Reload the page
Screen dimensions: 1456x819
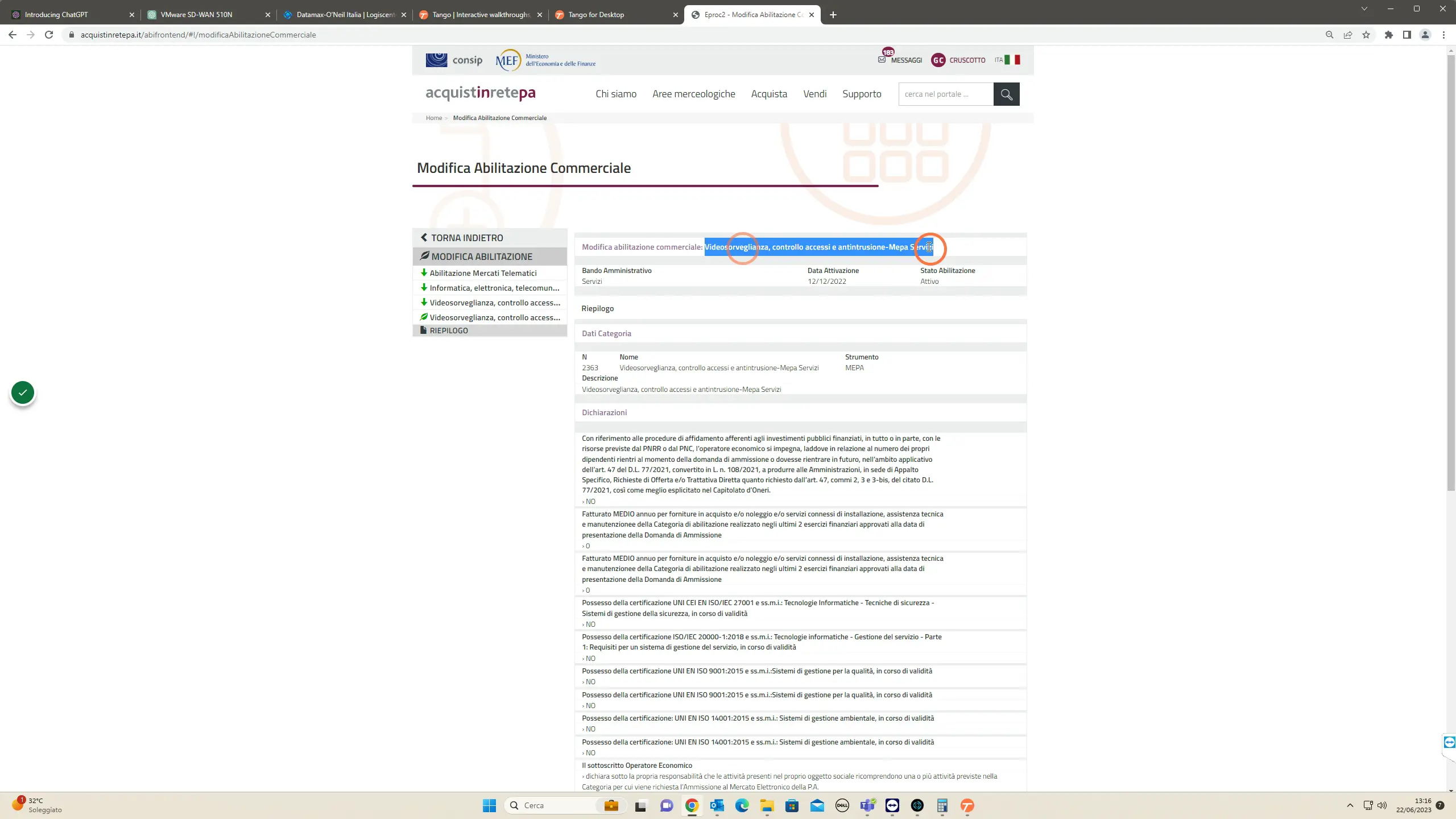(49, 35)
